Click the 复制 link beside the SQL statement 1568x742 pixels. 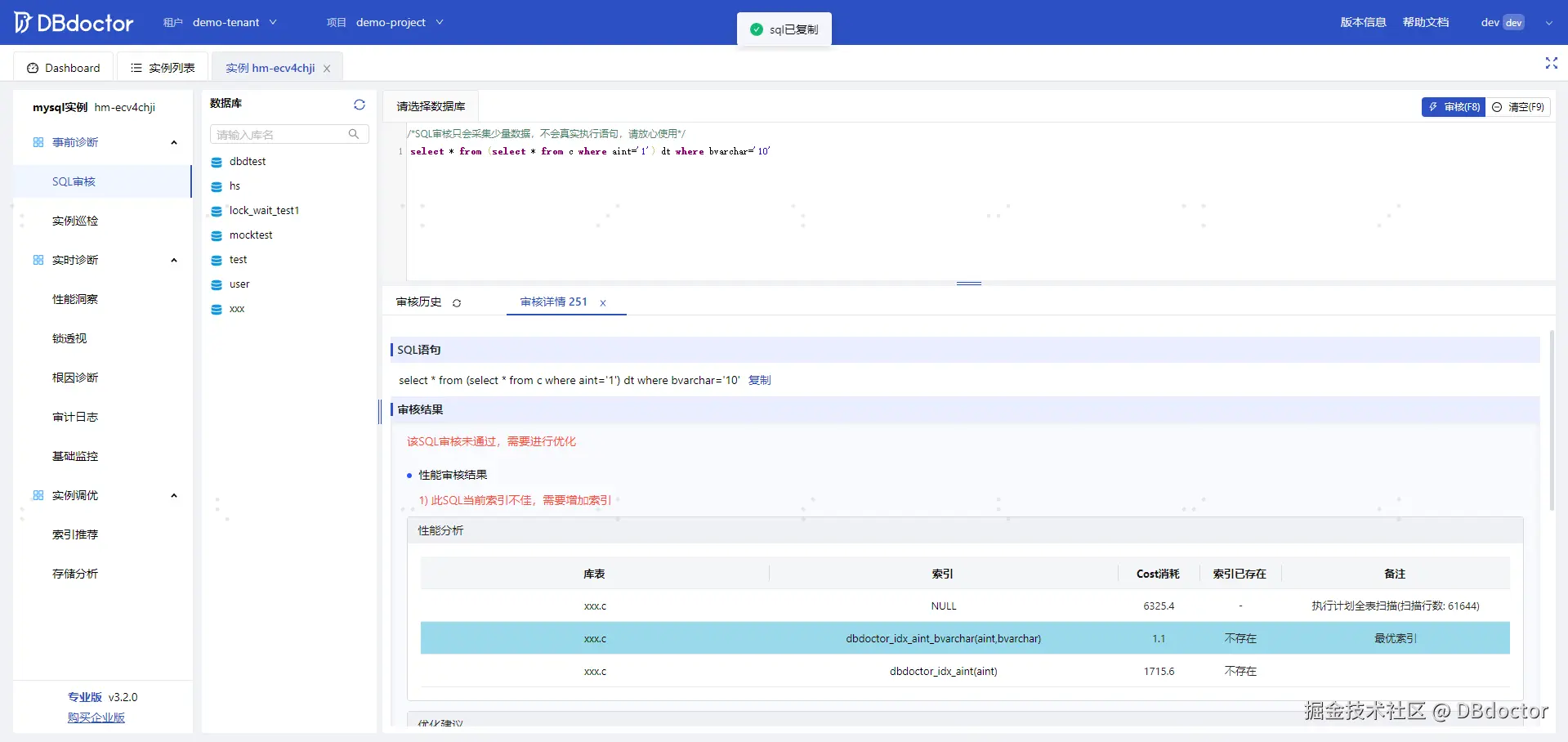pyautogui.click(x=758, y=380)
